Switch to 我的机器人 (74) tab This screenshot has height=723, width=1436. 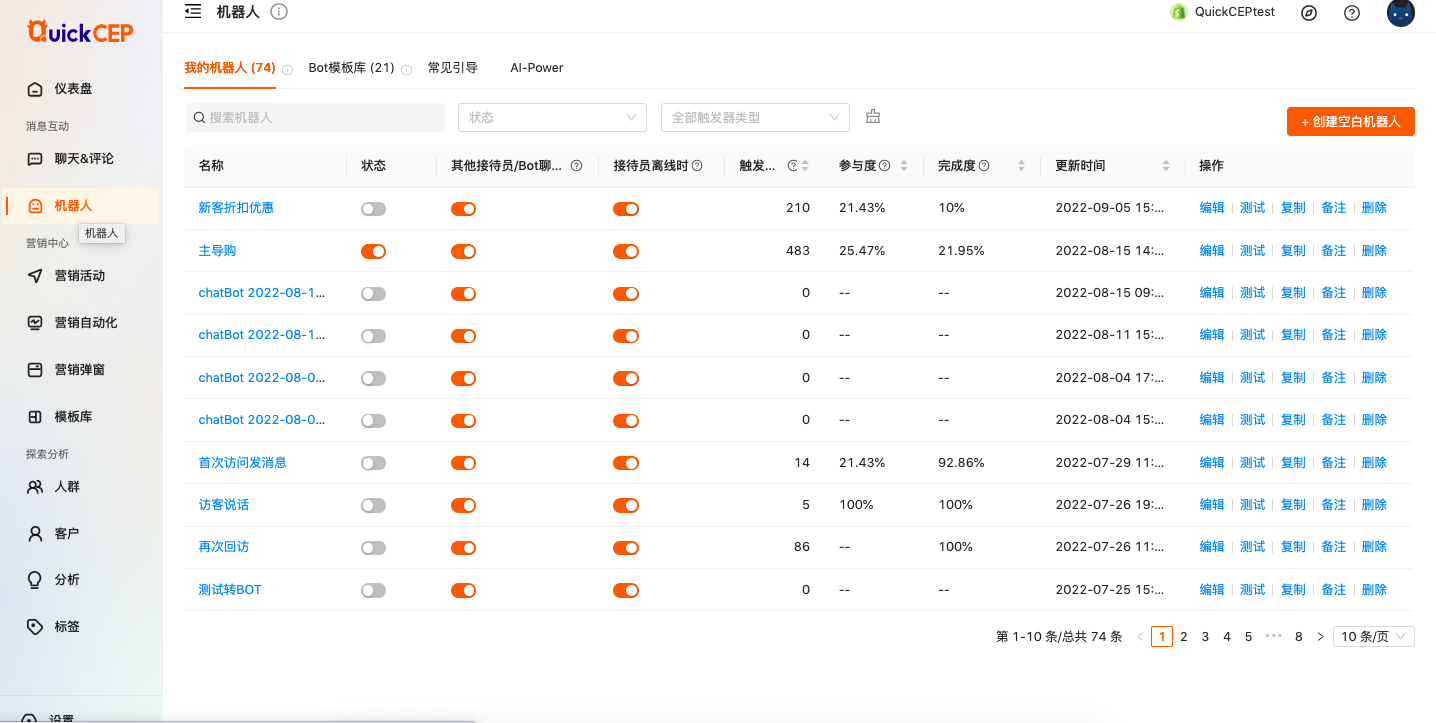click(x=230, y=68)
